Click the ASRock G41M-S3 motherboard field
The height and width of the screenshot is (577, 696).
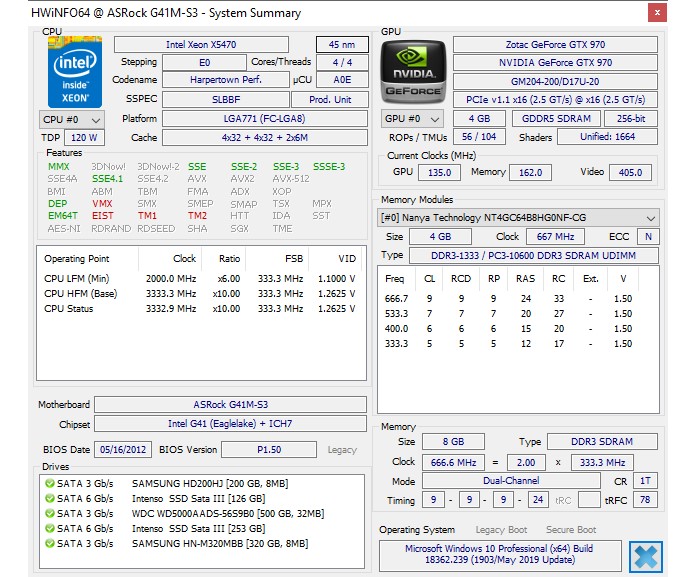[231, 405]
